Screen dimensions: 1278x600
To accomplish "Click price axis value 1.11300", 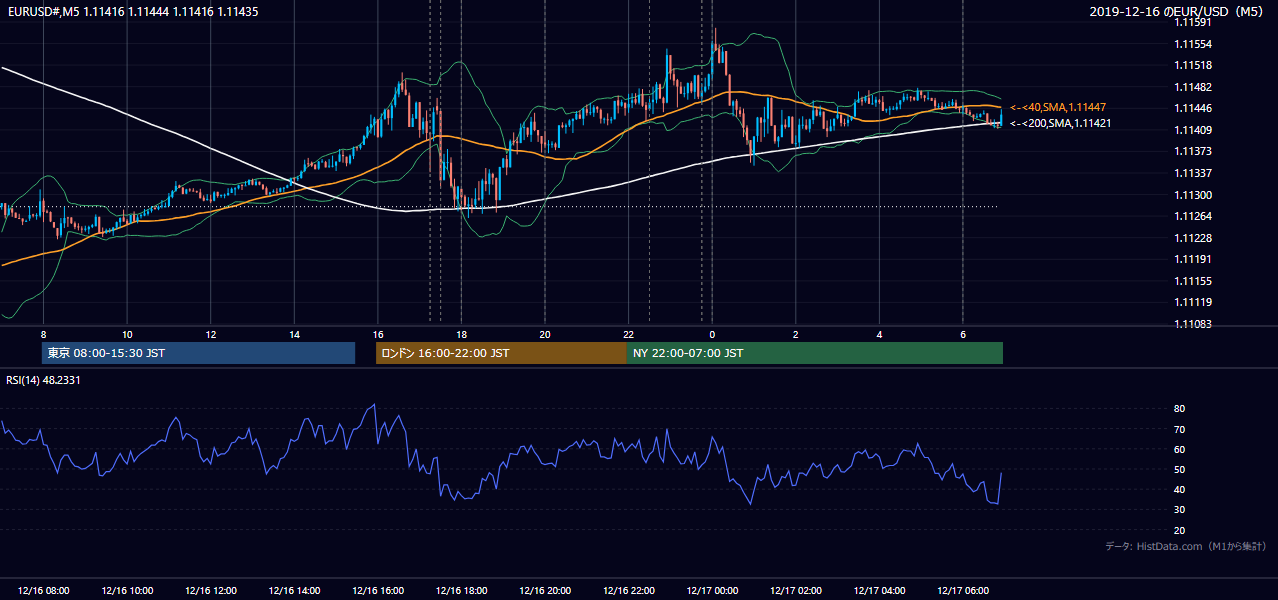I will [x=1193, y=195].
